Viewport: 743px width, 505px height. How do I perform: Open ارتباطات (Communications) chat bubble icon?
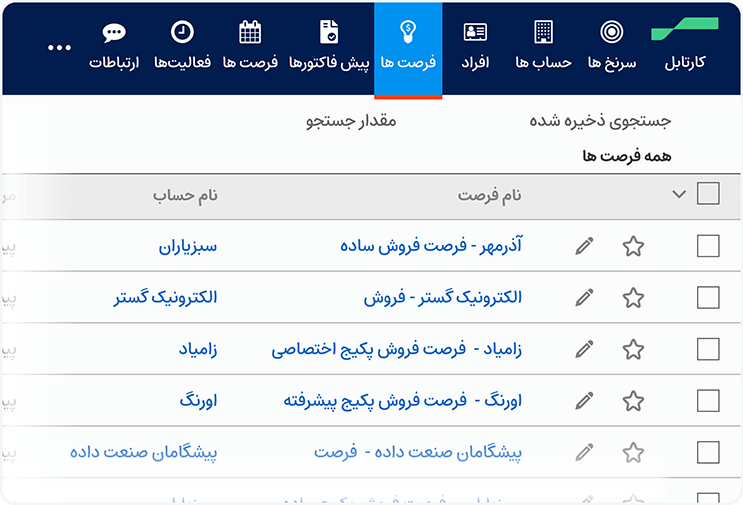114,33
